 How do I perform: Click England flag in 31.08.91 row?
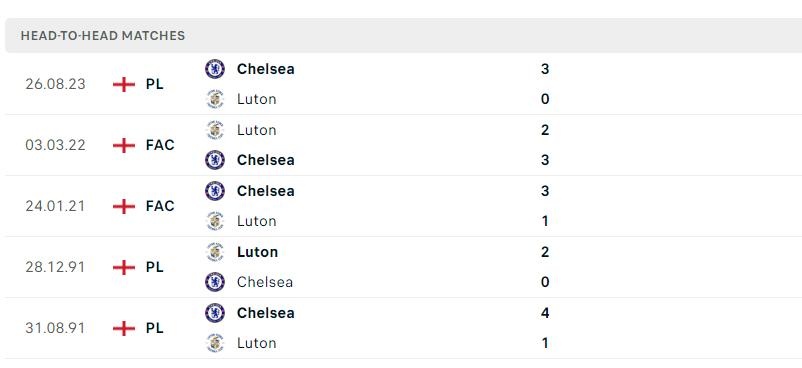124,328
